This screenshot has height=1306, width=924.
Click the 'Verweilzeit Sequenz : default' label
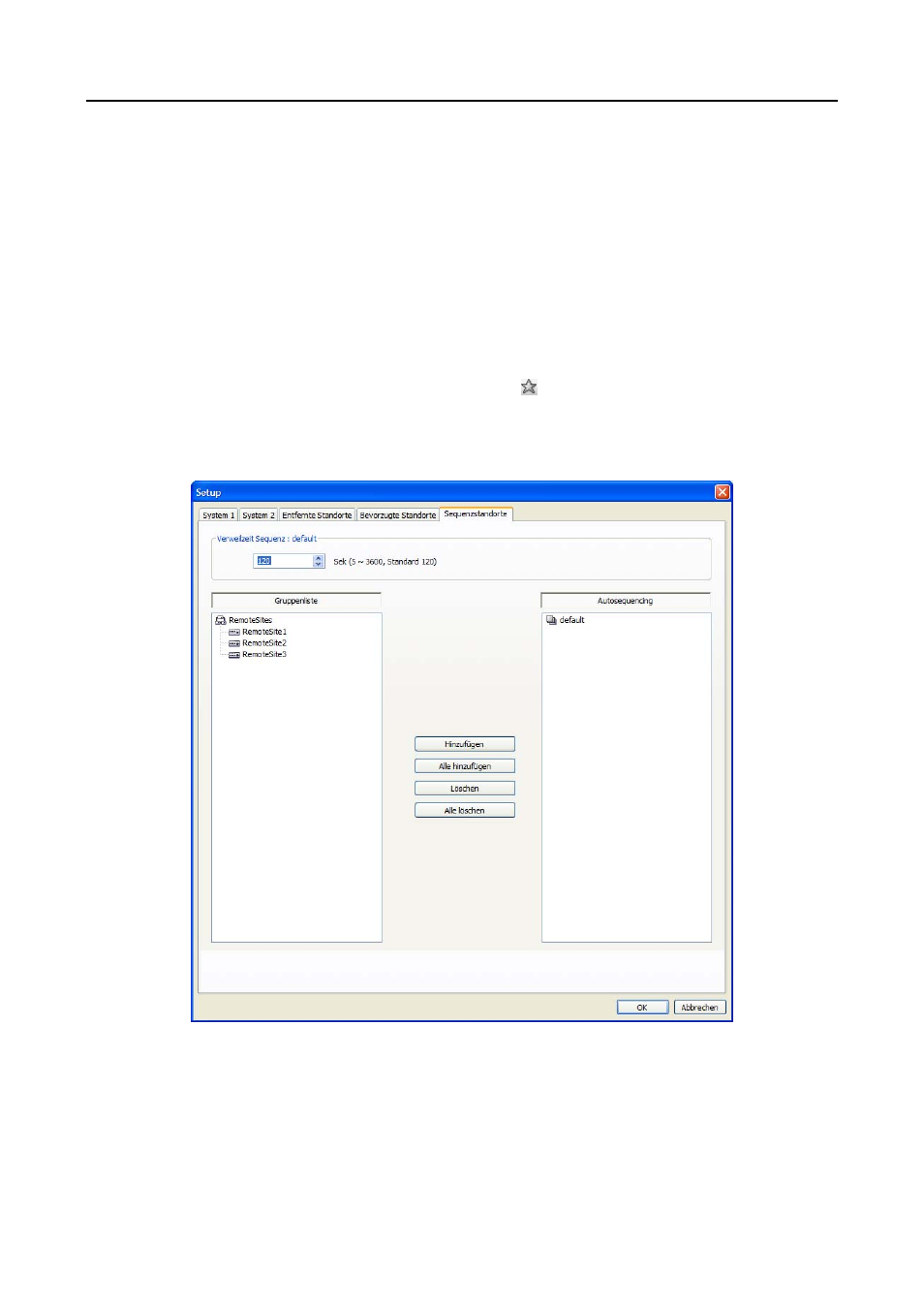(x=266, y=539)
